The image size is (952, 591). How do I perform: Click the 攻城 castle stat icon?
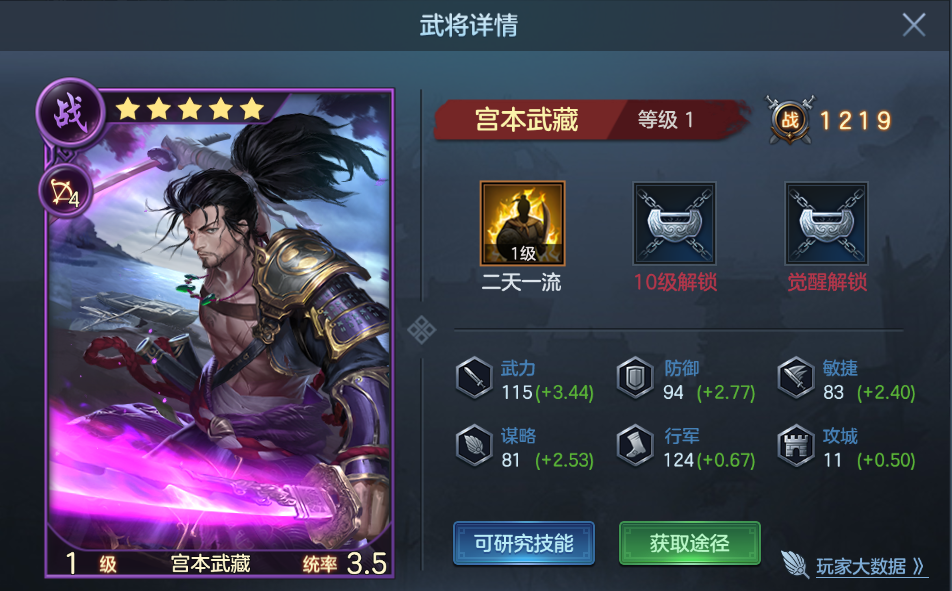[x=796, y=446]
